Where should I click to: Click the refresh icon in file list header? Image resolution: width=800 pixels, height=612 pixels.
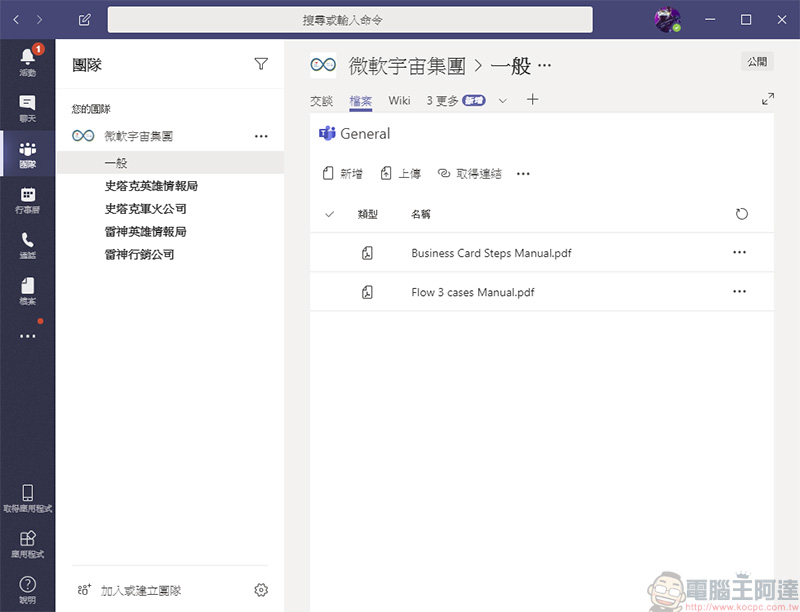point(741,214)
